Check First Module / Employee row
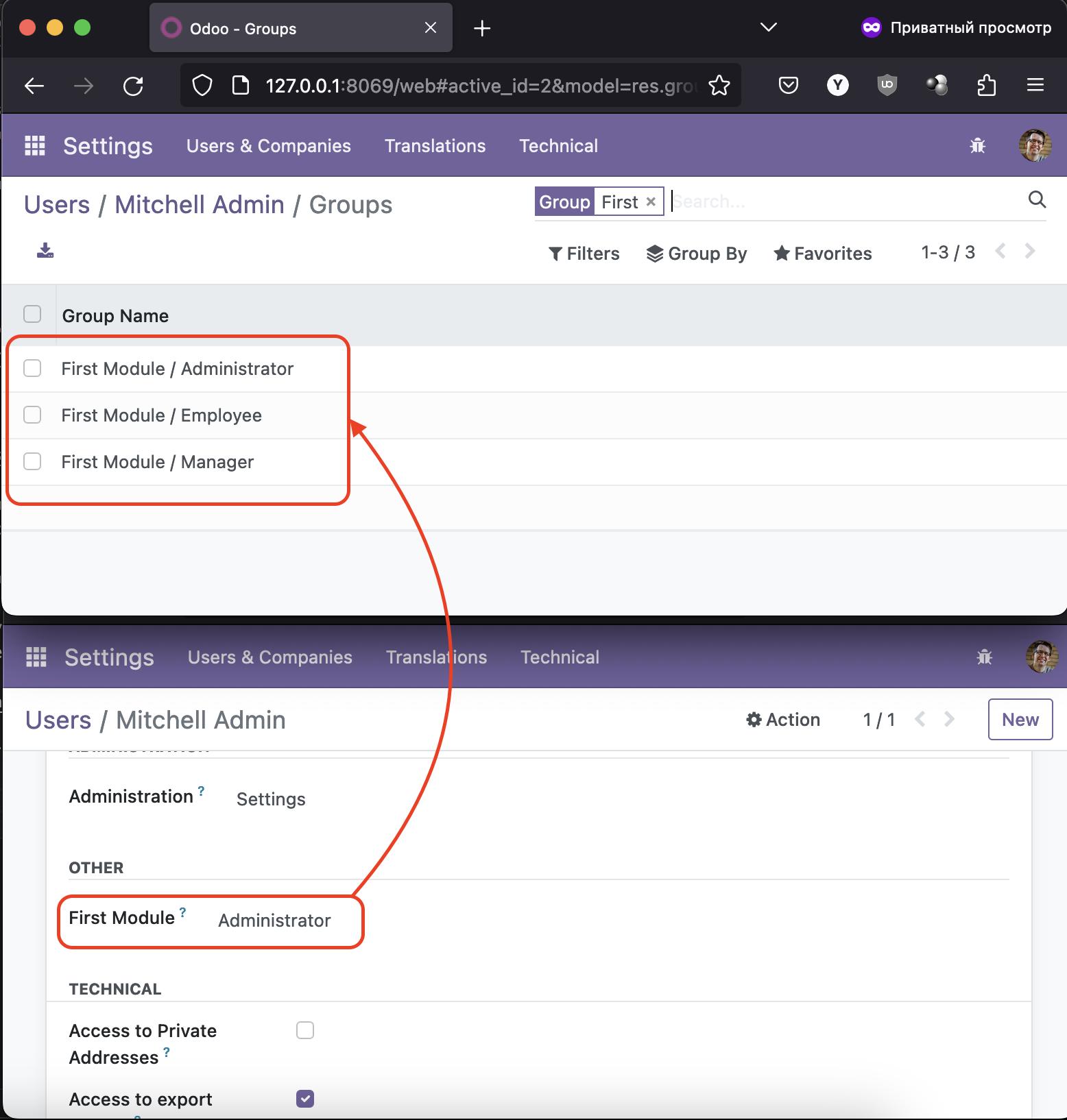The image size is (1067, 1120). point(32,415)
